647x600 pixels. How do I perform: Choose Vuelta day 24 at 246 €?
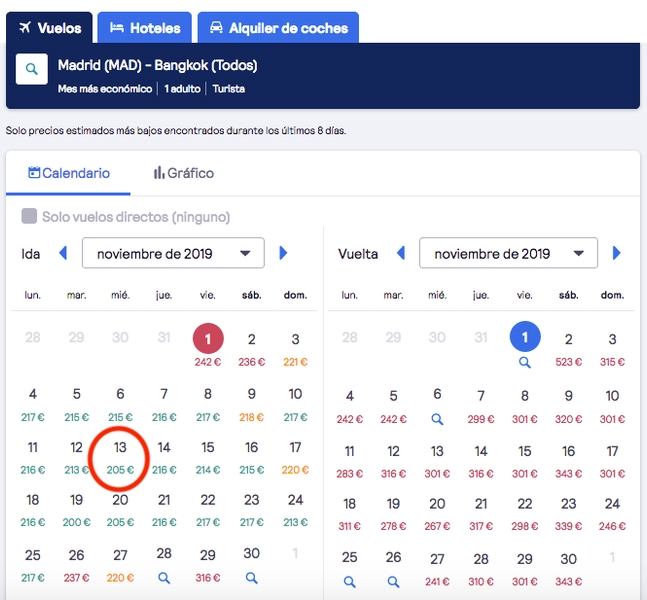[612, 514]
